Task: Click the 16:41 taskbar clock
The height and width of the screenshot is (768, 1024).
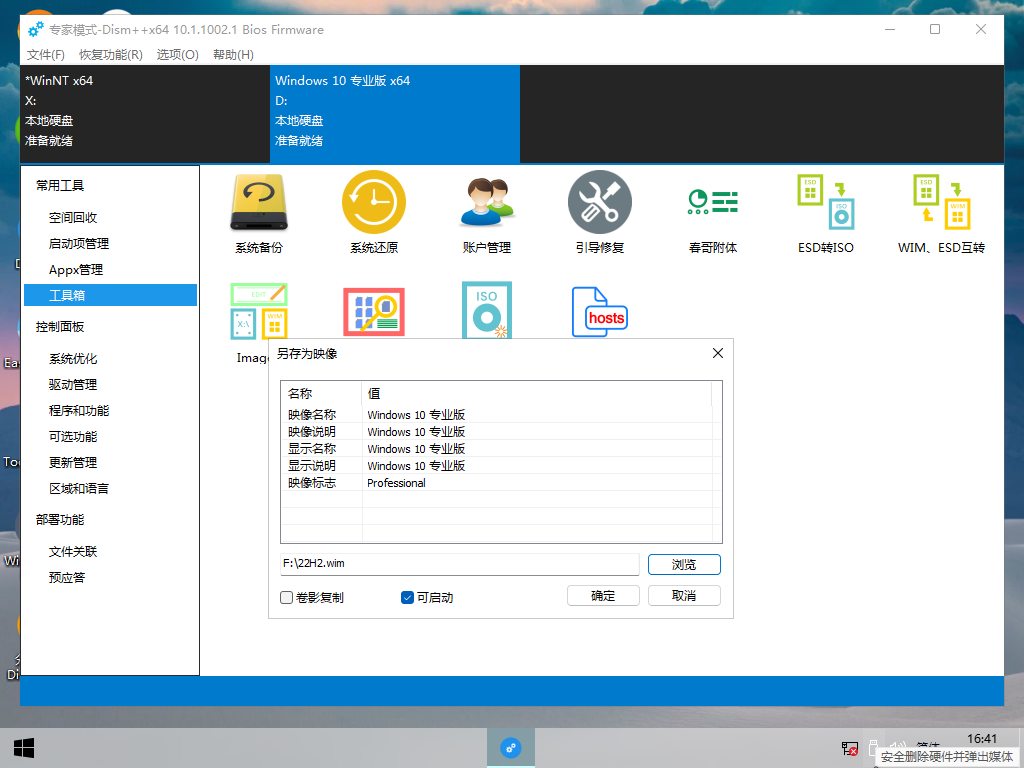Action: 982,739
